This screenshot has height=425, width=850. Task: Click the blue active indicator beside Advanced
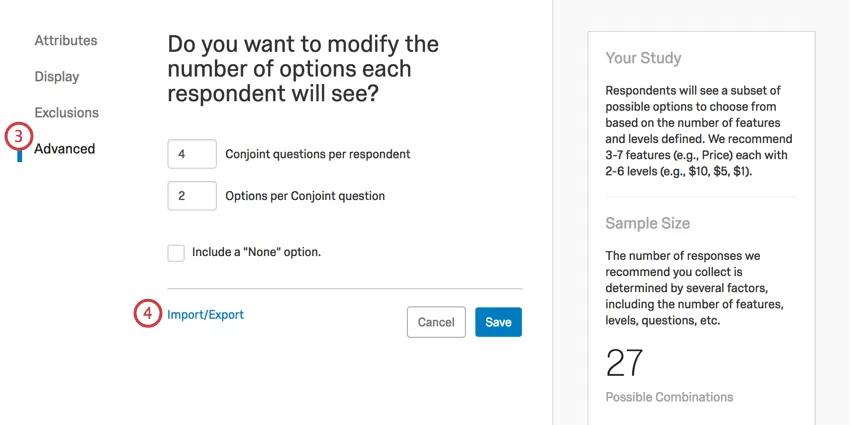(x=20, y=154)
